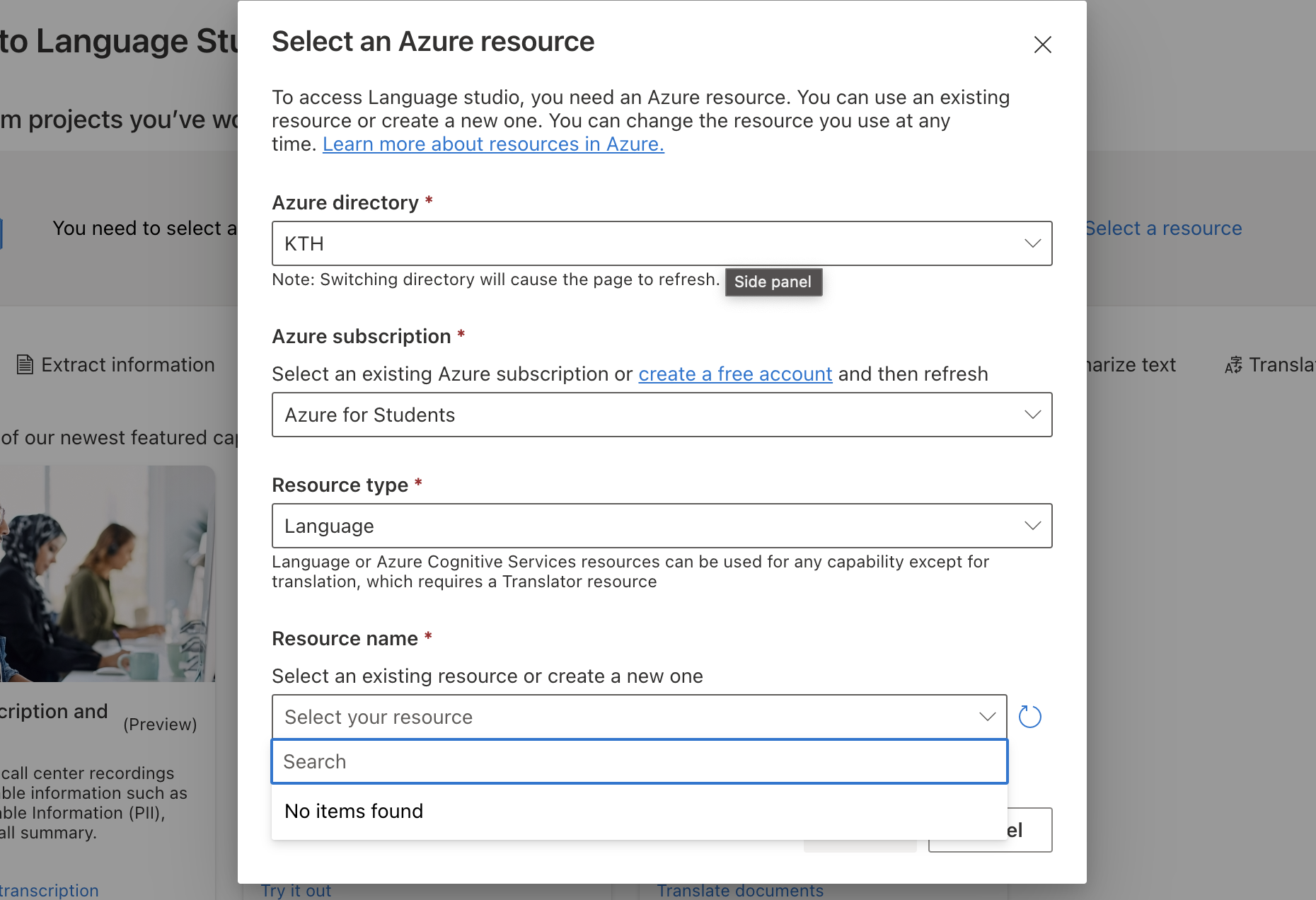Collapse the Select your resource dropdown
This screenshot has width=1316, height=900.
[639, 717]
